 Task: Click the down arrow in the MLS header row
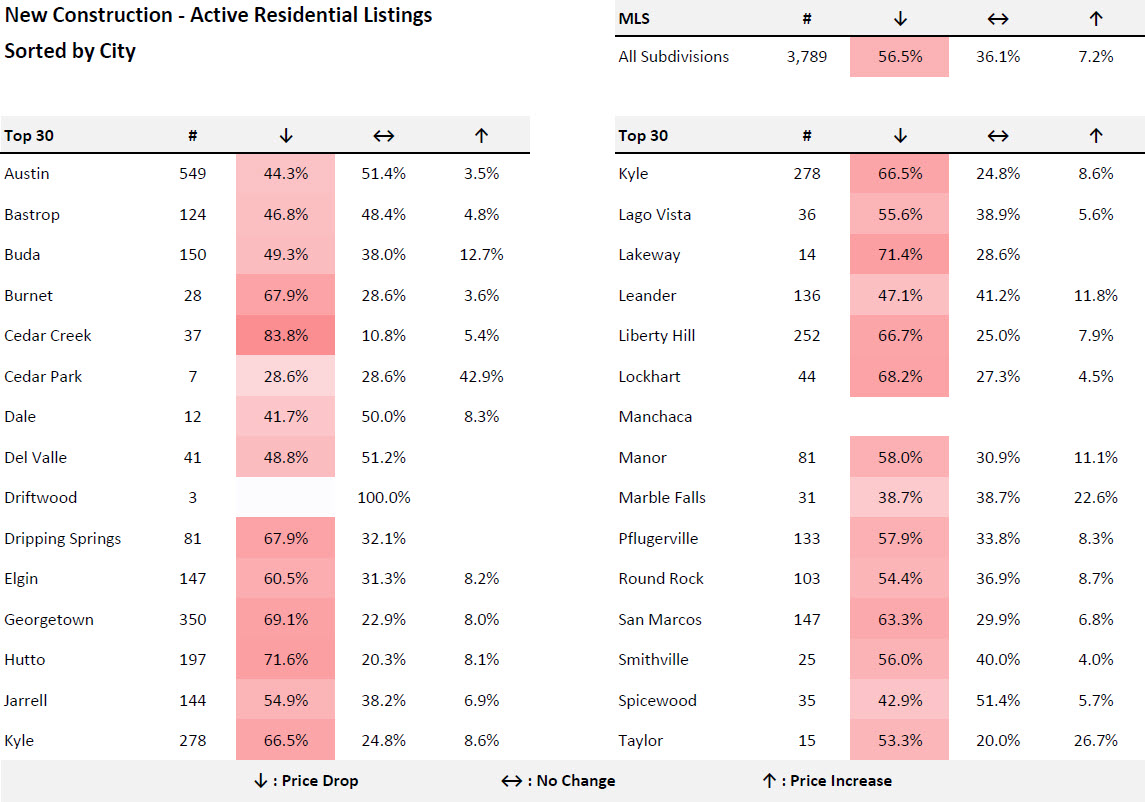pyautogui.click(x=899, y=19)
